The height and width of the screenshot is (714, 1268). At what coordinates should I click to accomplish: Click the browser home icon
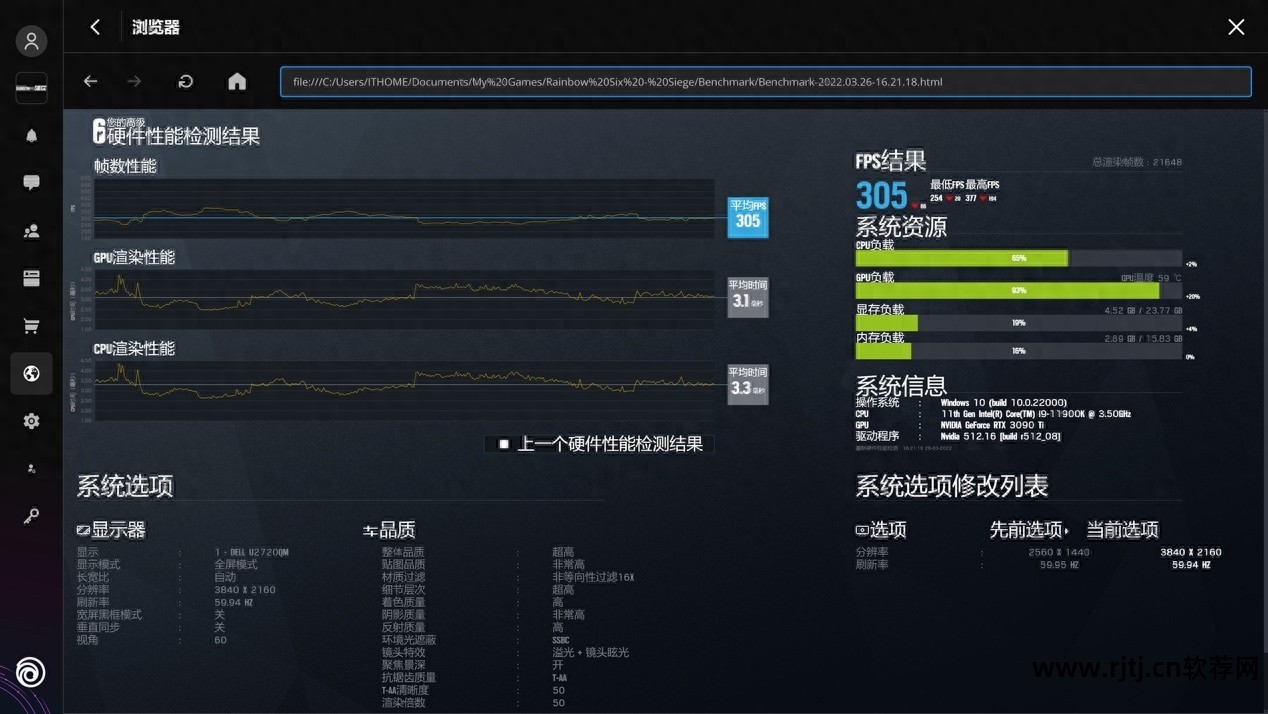(x=237, y=81)
